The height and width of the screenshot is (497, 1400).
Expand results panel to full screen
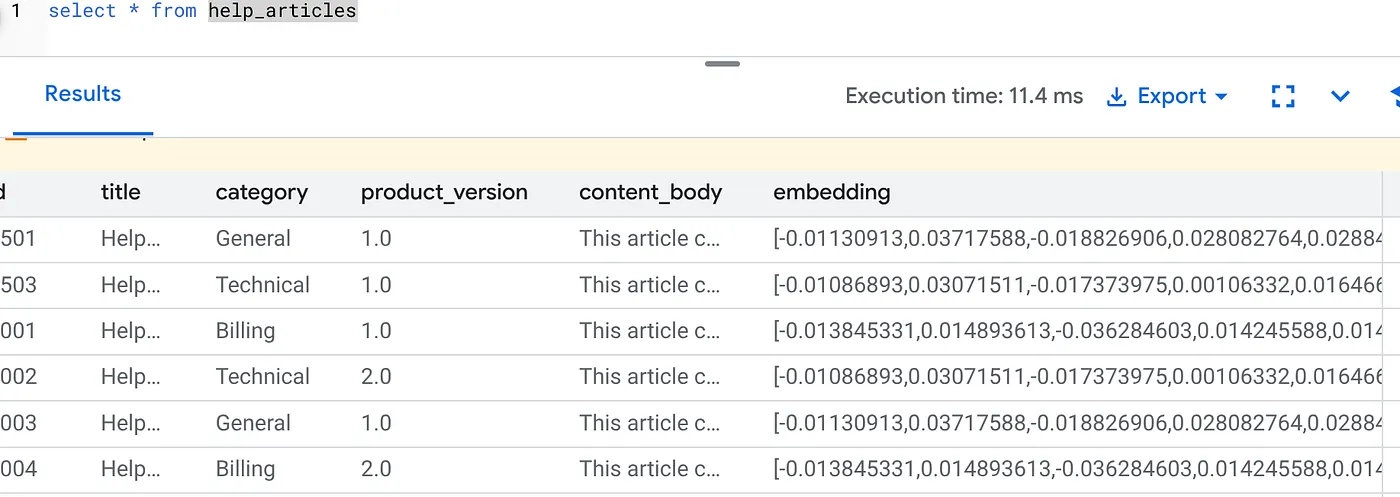coord(1282,97)
